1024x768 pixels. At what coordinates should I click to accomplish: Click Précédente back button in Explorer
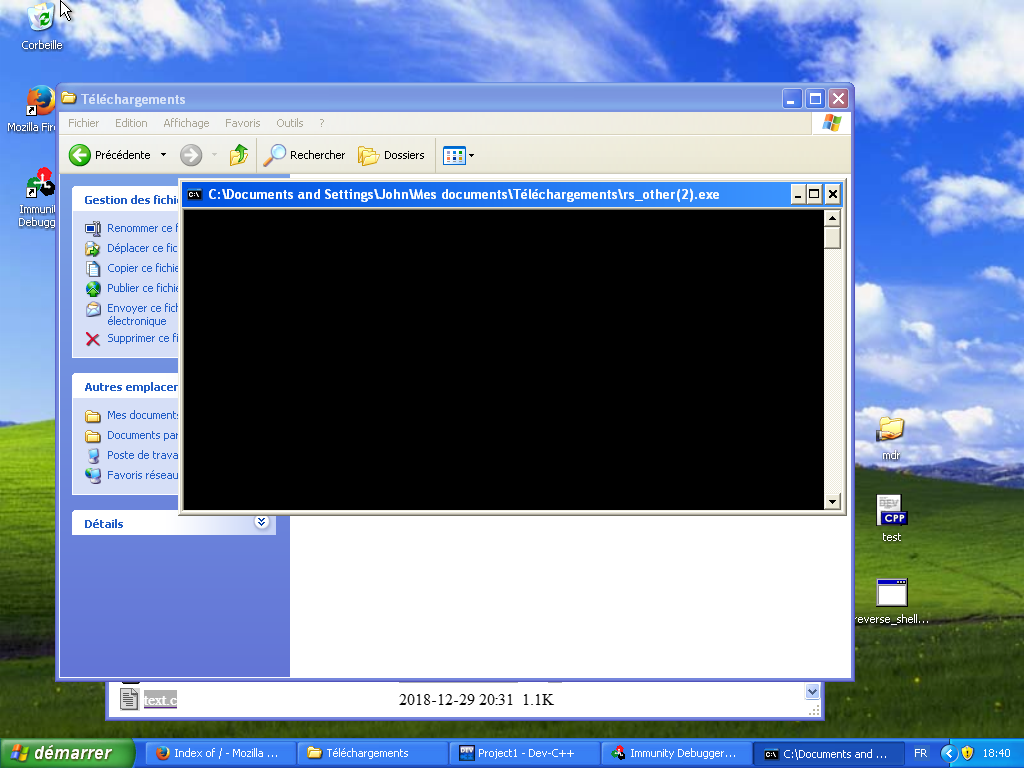[x=110, y=155]
